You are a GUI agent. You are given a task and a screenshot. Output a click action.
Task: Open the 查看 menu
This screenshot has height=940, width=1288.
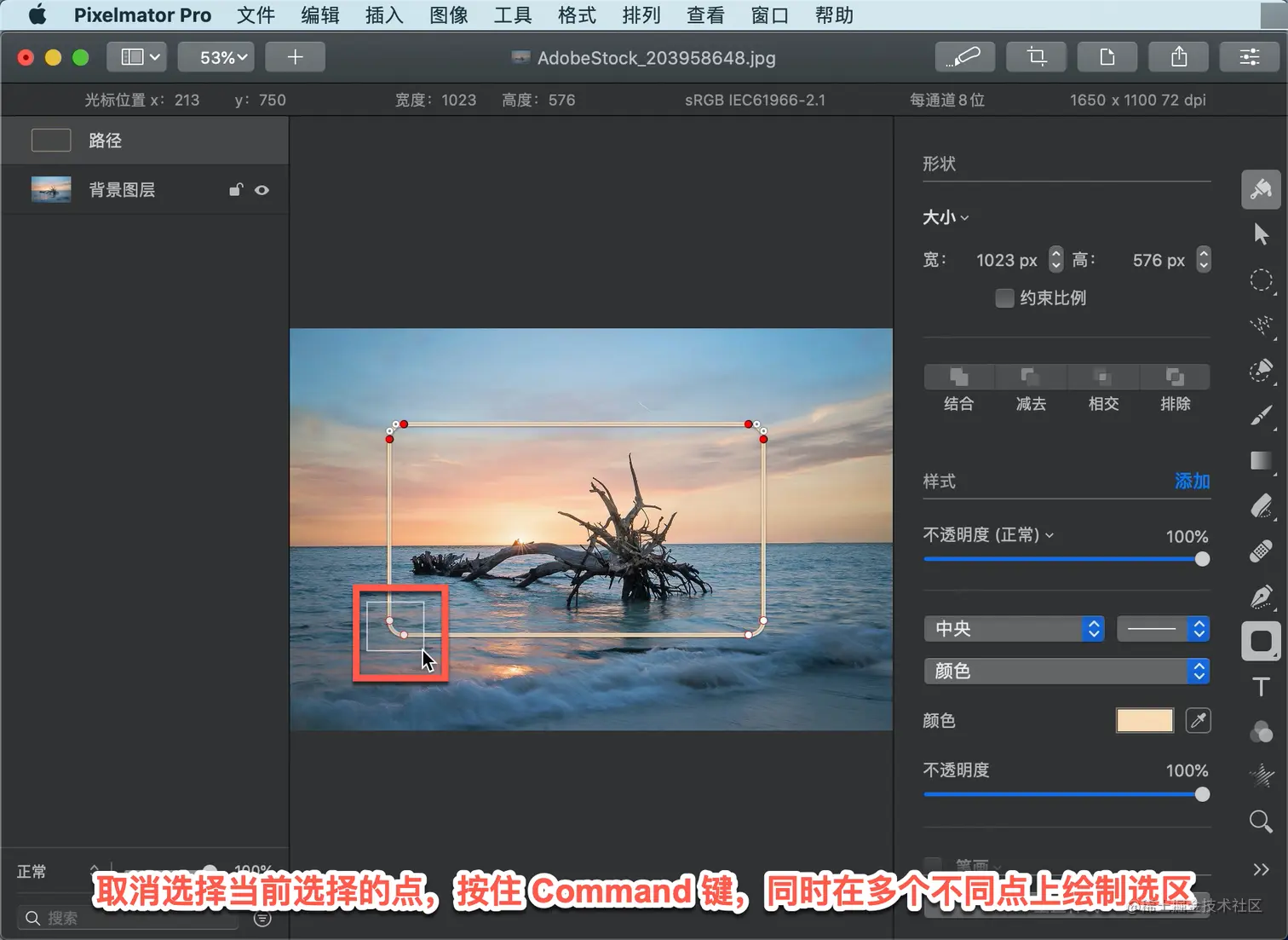click(705, 15)
